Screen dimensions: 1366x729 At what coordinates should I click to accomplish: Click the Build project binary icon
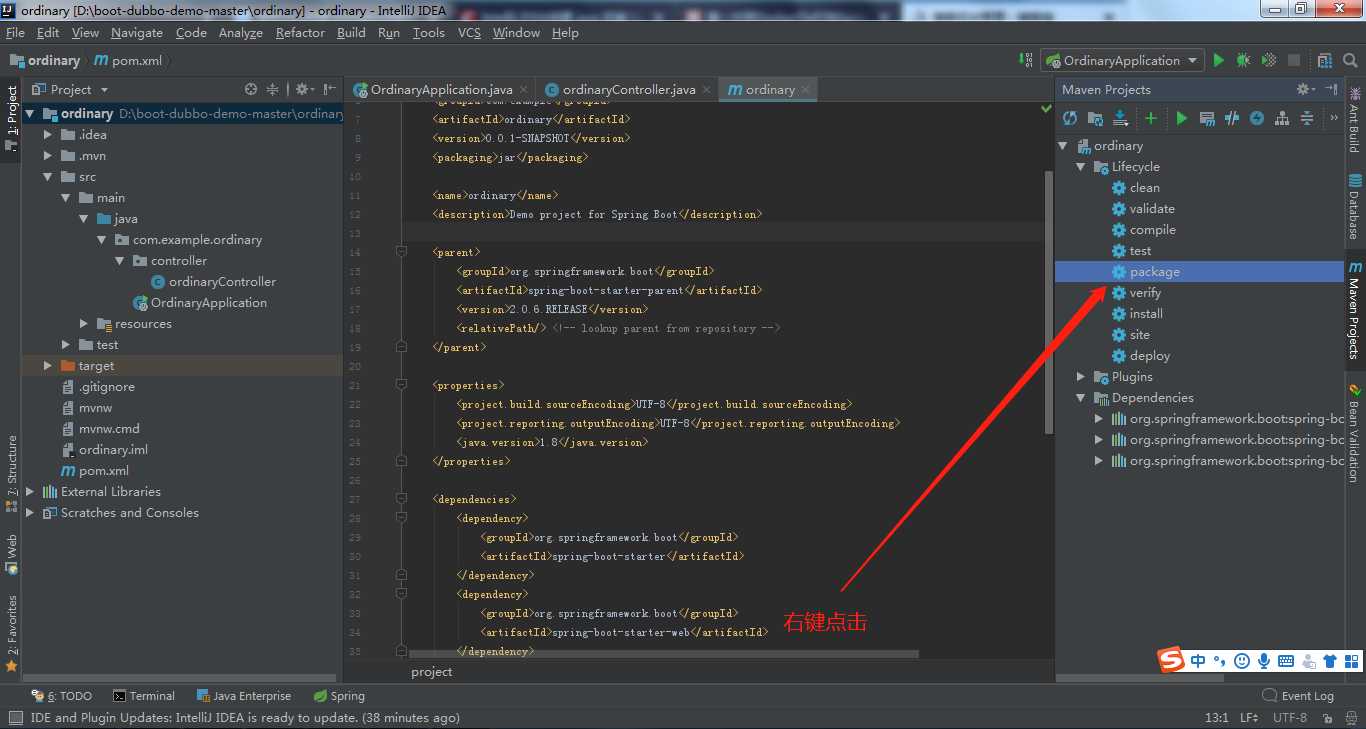tap(1025, 60)
